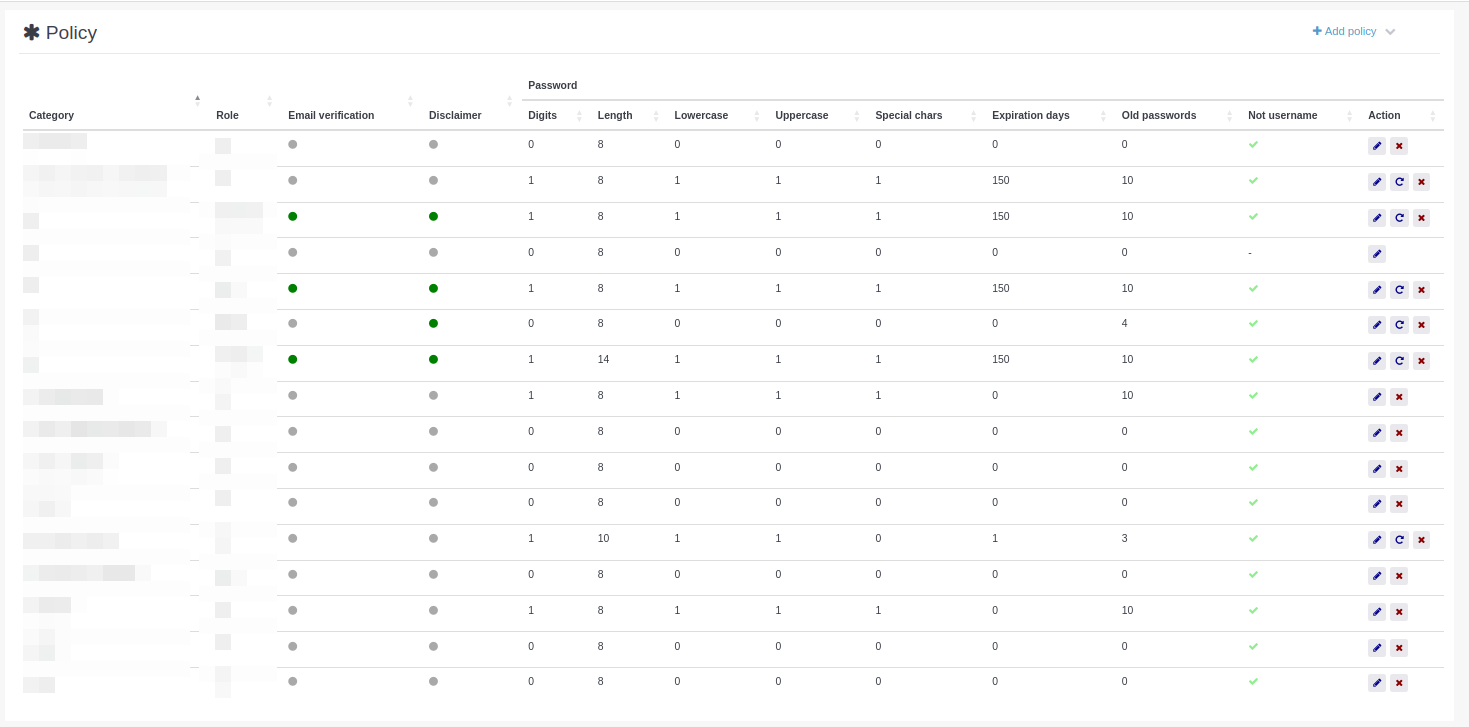Viewport: 1469px width, 727px height.
Task: Reset the policy with 4 old passwords
Action: (x=1399, y=325)
